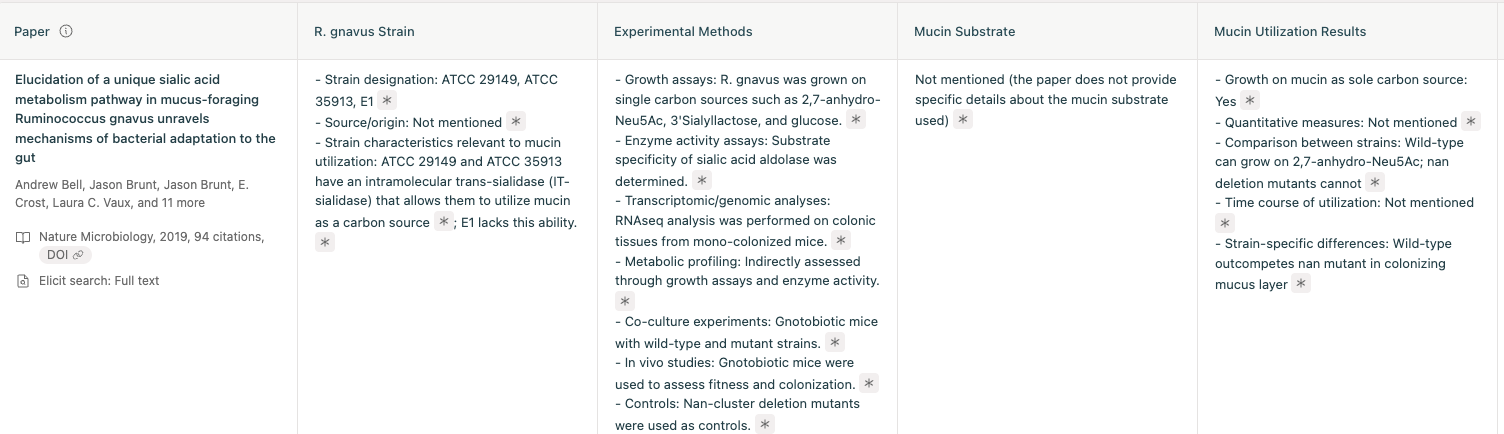Open citation asterisk after "as a carbon source"
Image resolution: width=1504 pixels, height=434 pixels.
444,222
